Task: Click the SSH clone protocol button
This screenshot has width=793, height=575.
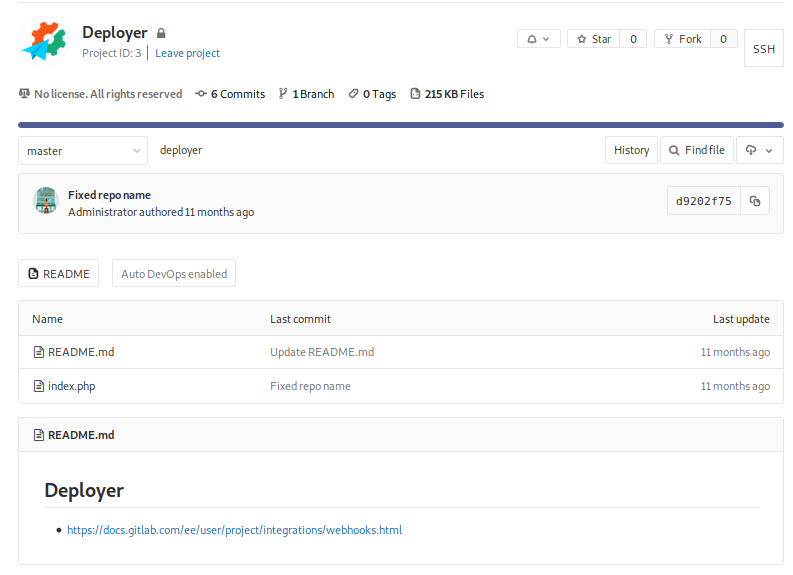Action: tap(763, 49)
